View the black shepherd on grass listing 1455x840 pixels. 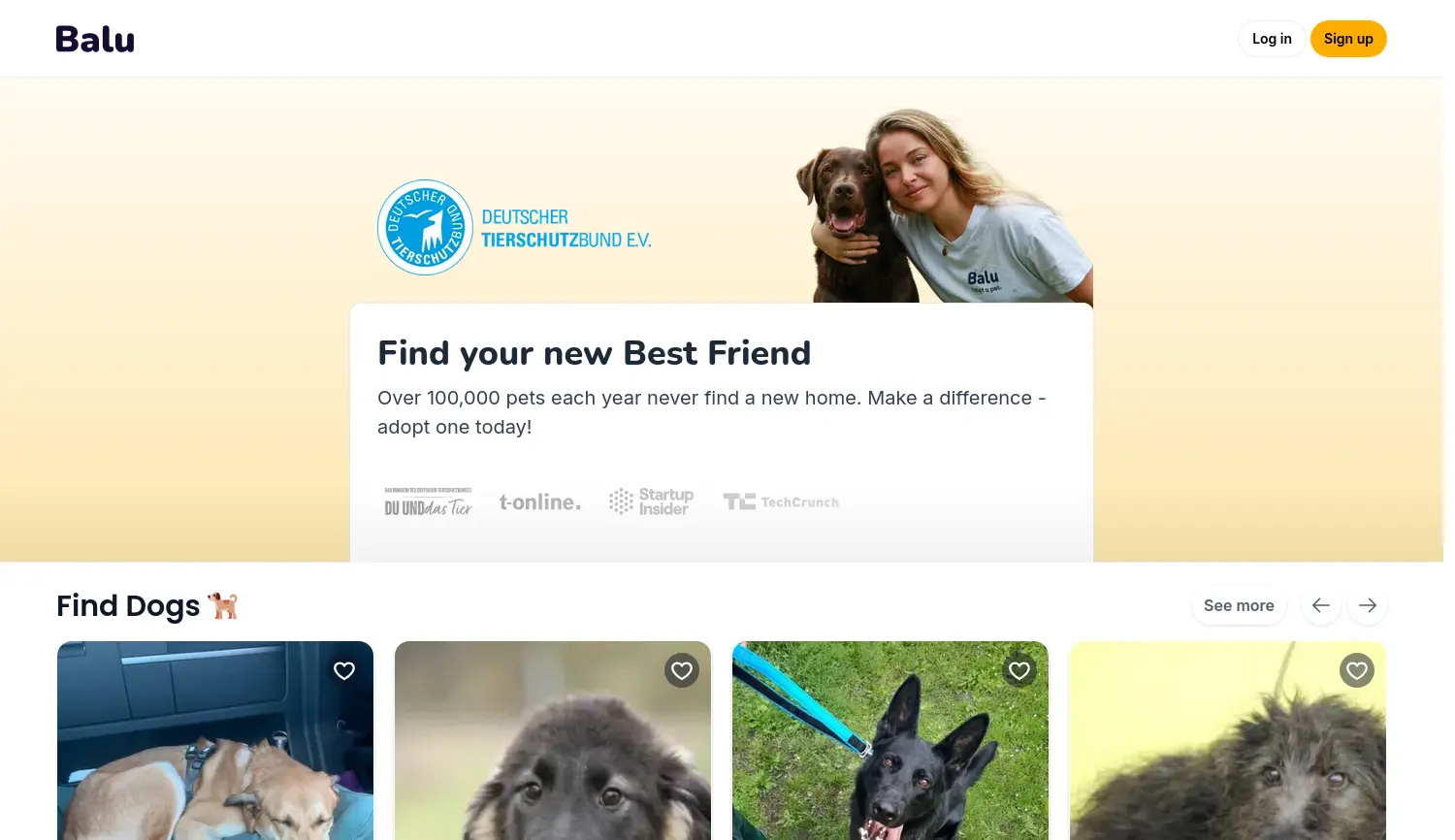pos(890,740)
